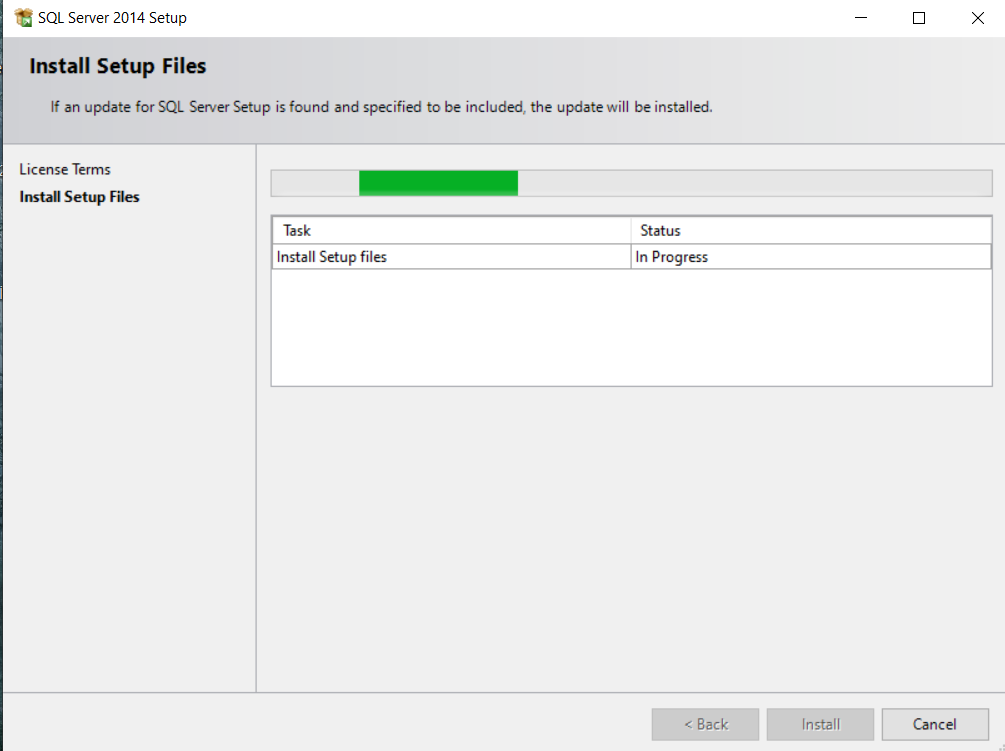
Task: Click the disabled Install button
Action: coord(820,724)
